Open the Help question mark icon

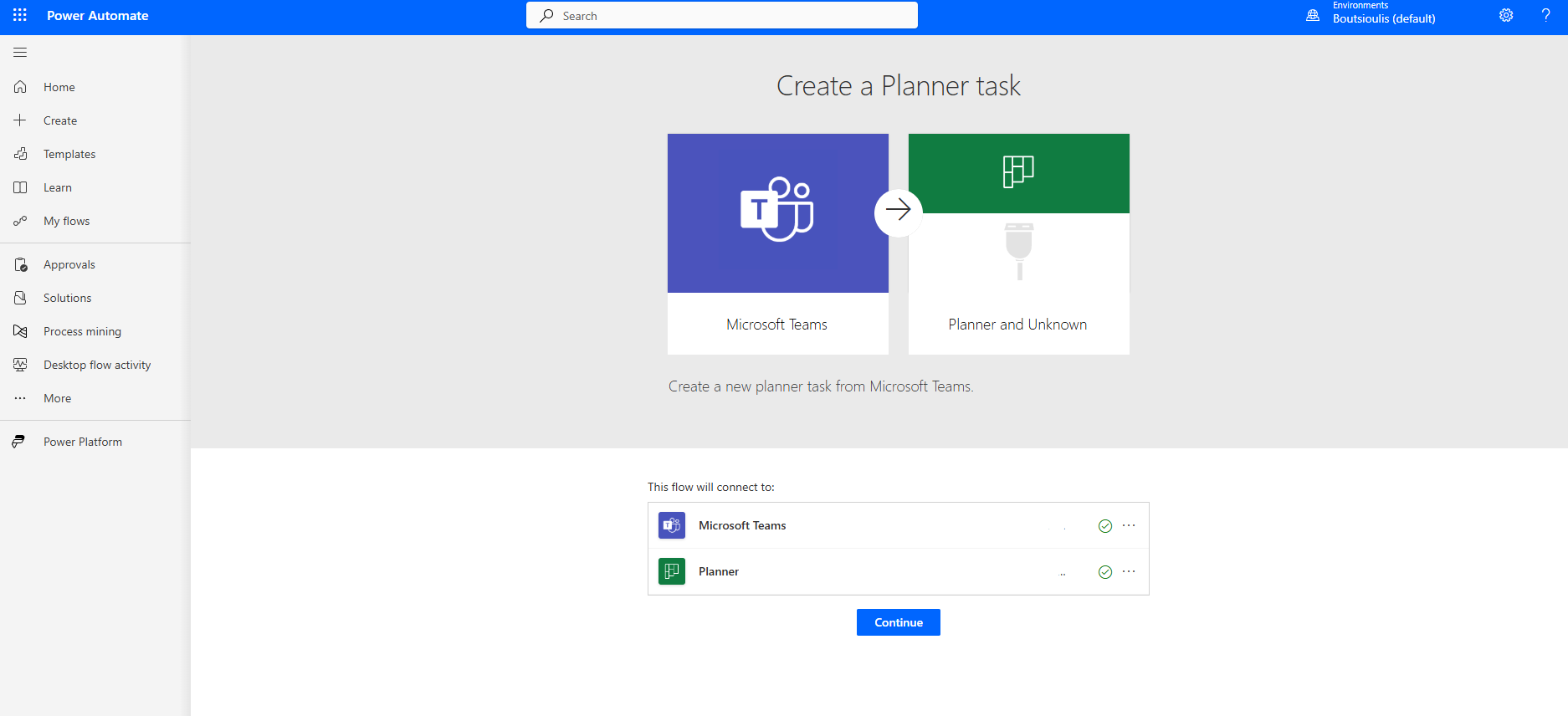point(1545,15)
